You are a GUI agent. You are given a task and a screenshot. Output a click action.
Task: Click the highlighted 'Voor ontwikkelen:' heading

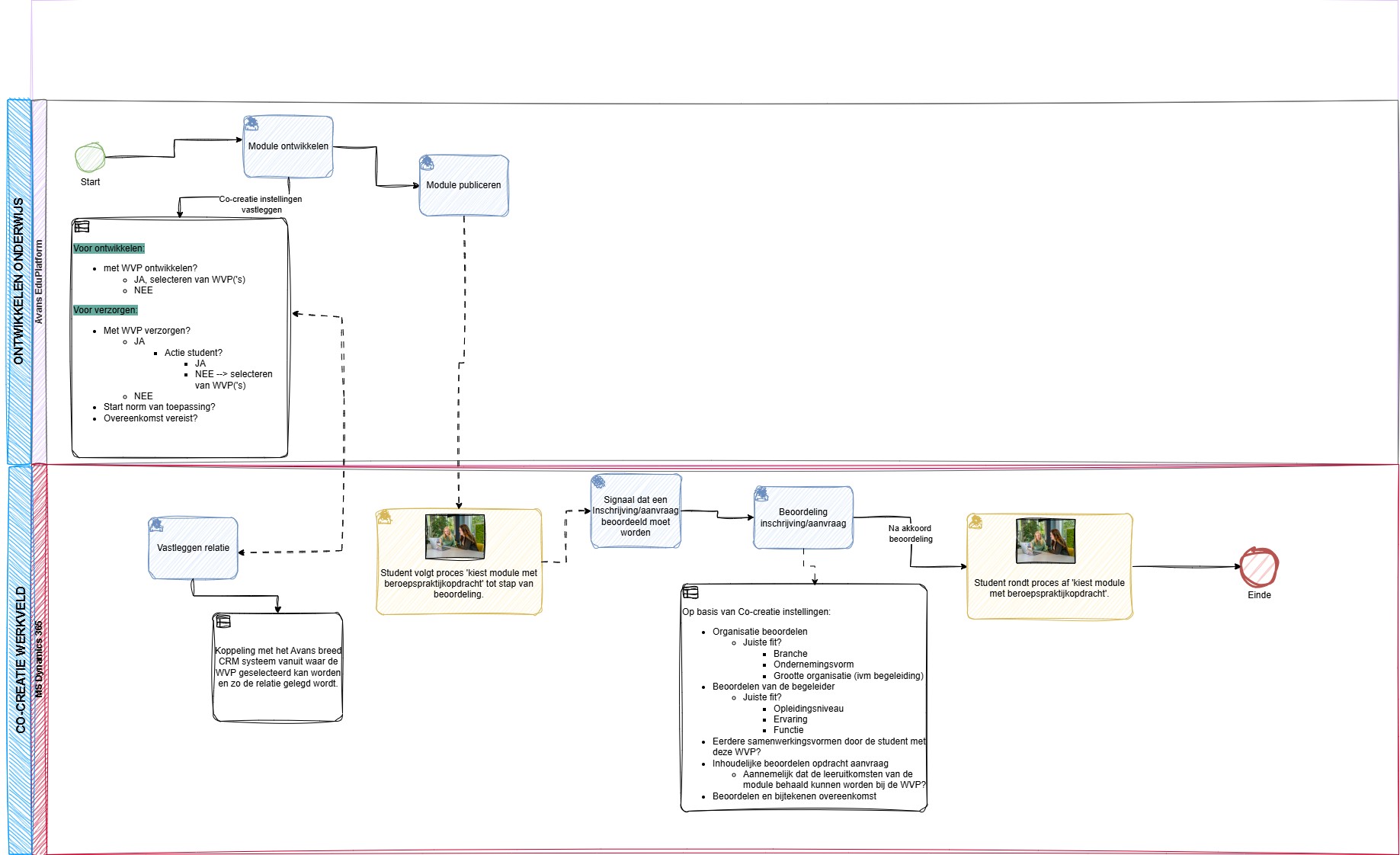[109, 248]
